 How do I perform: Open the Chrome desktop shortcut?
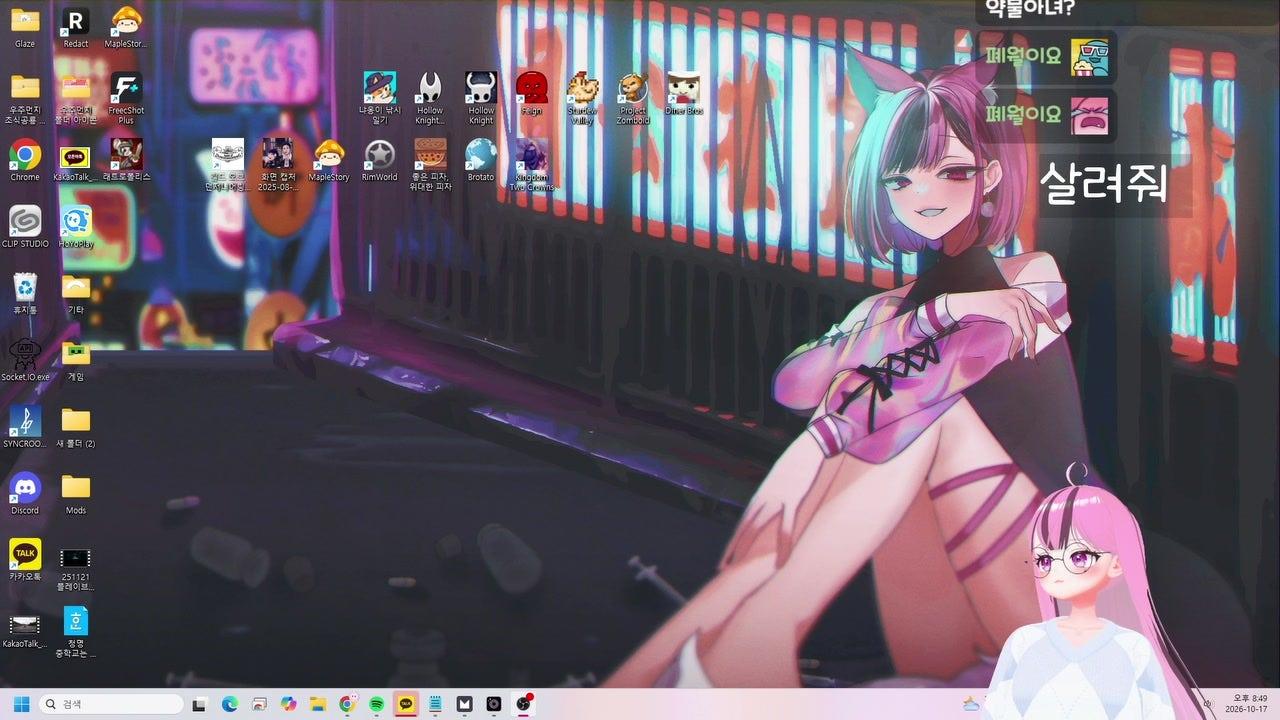point(25,160)
